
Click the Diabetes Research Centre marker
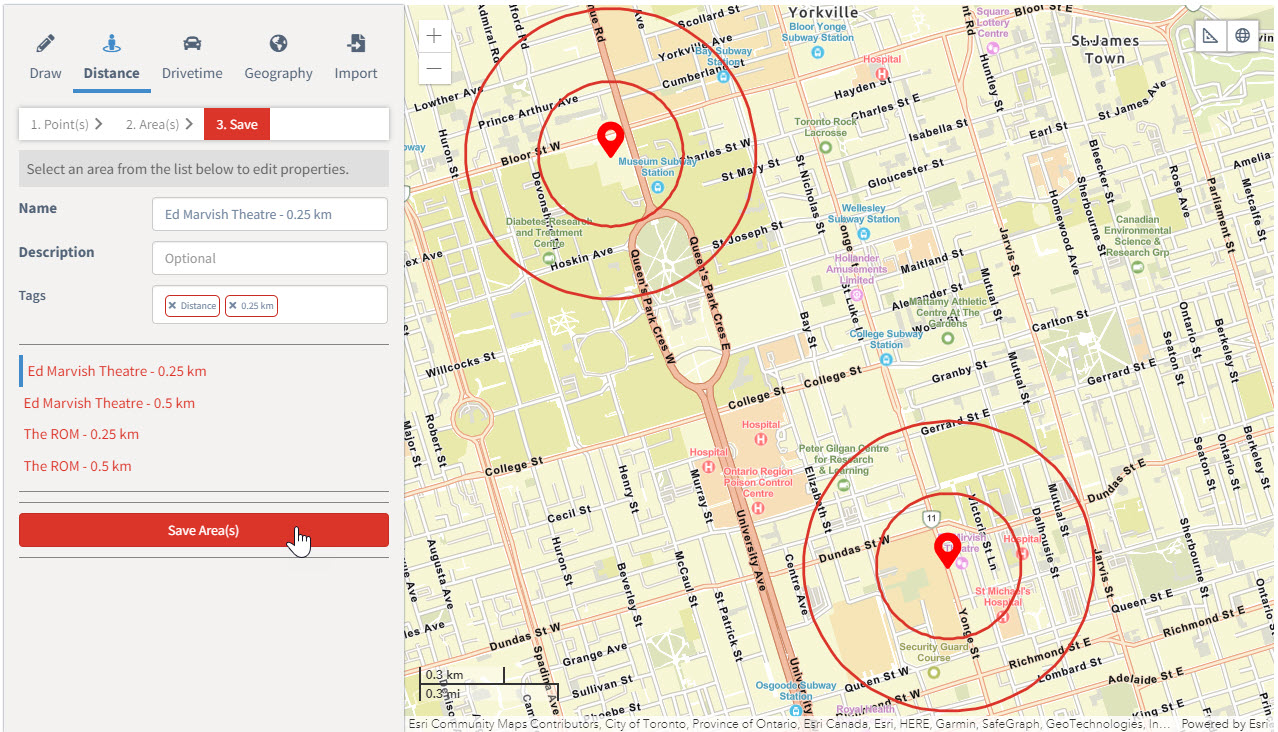[x=549, y=258]
